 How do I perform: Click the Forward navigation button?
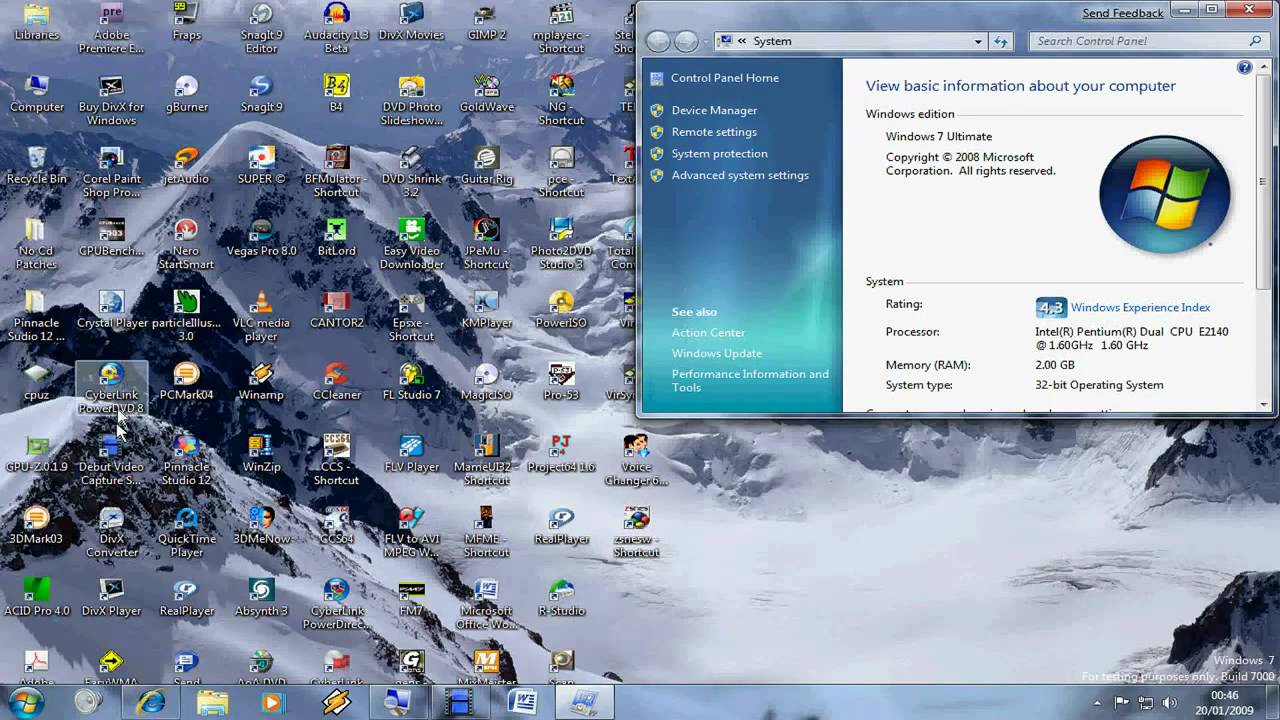pyautogui.click(x=686, y=41)
